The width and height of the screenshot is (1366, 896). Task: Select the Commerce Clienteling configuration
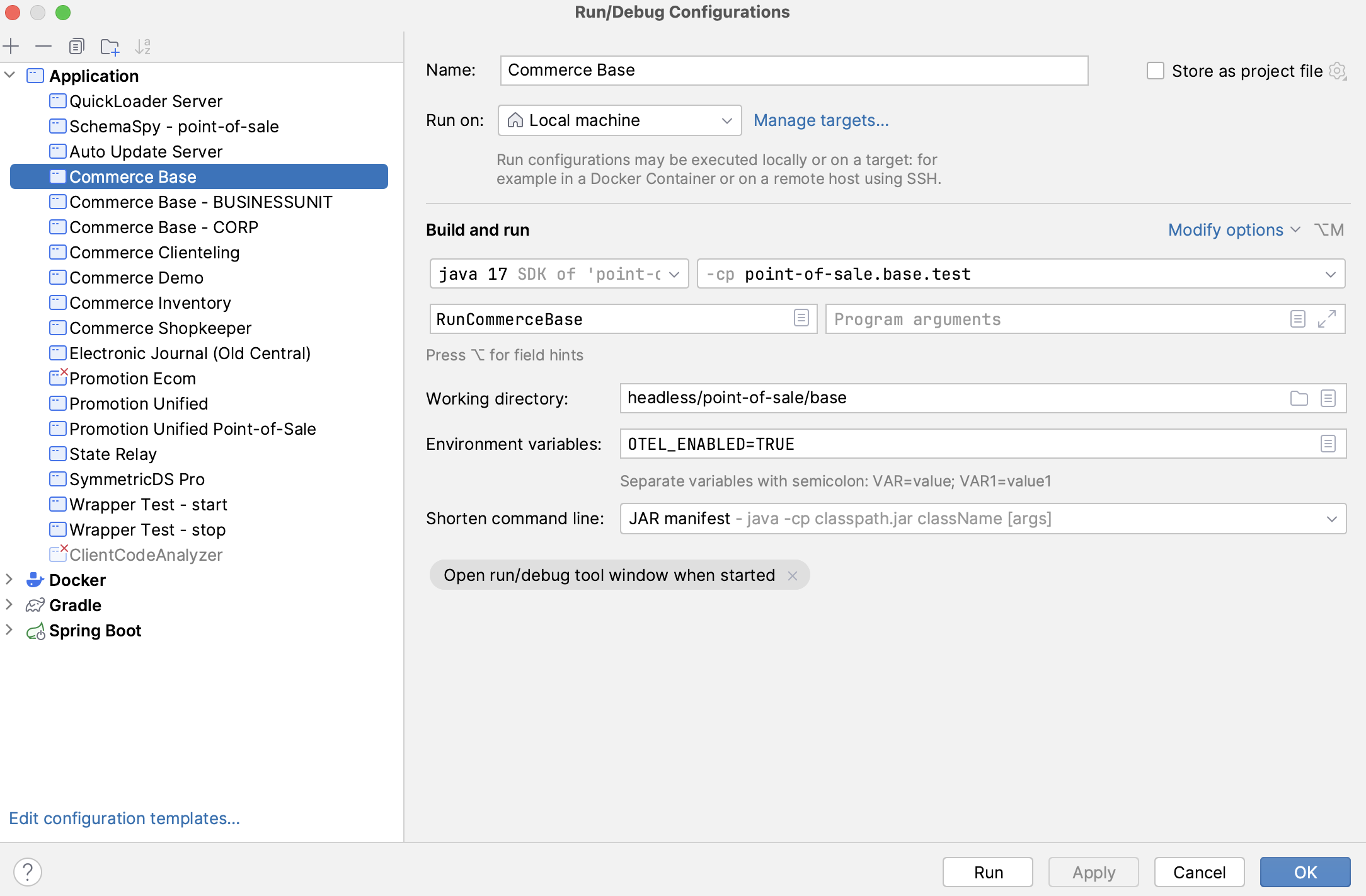(x=154, y=253)
